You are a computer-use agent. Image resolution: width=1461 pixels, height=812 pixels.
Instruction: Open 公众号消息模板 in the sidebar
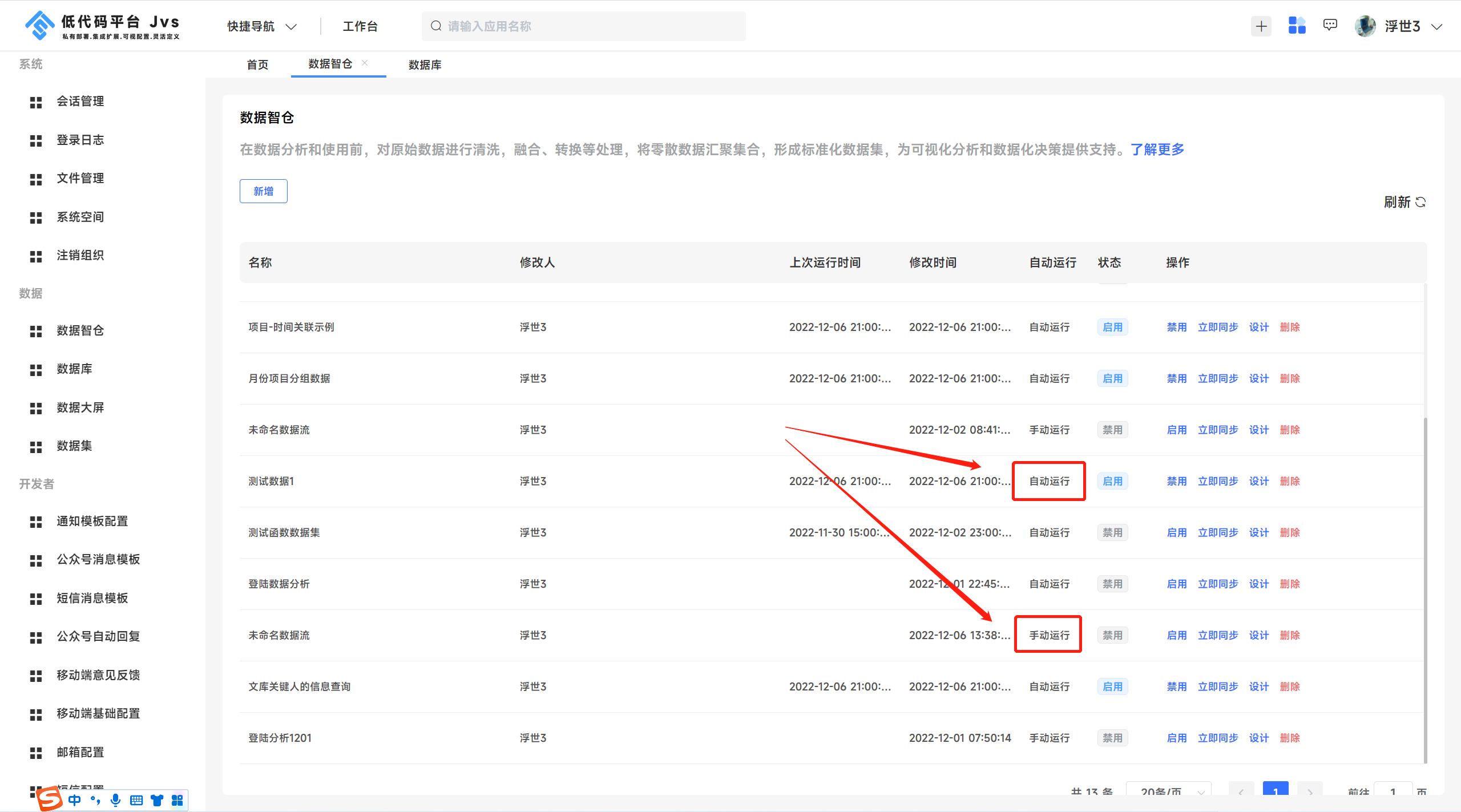[x=98, y=559]
